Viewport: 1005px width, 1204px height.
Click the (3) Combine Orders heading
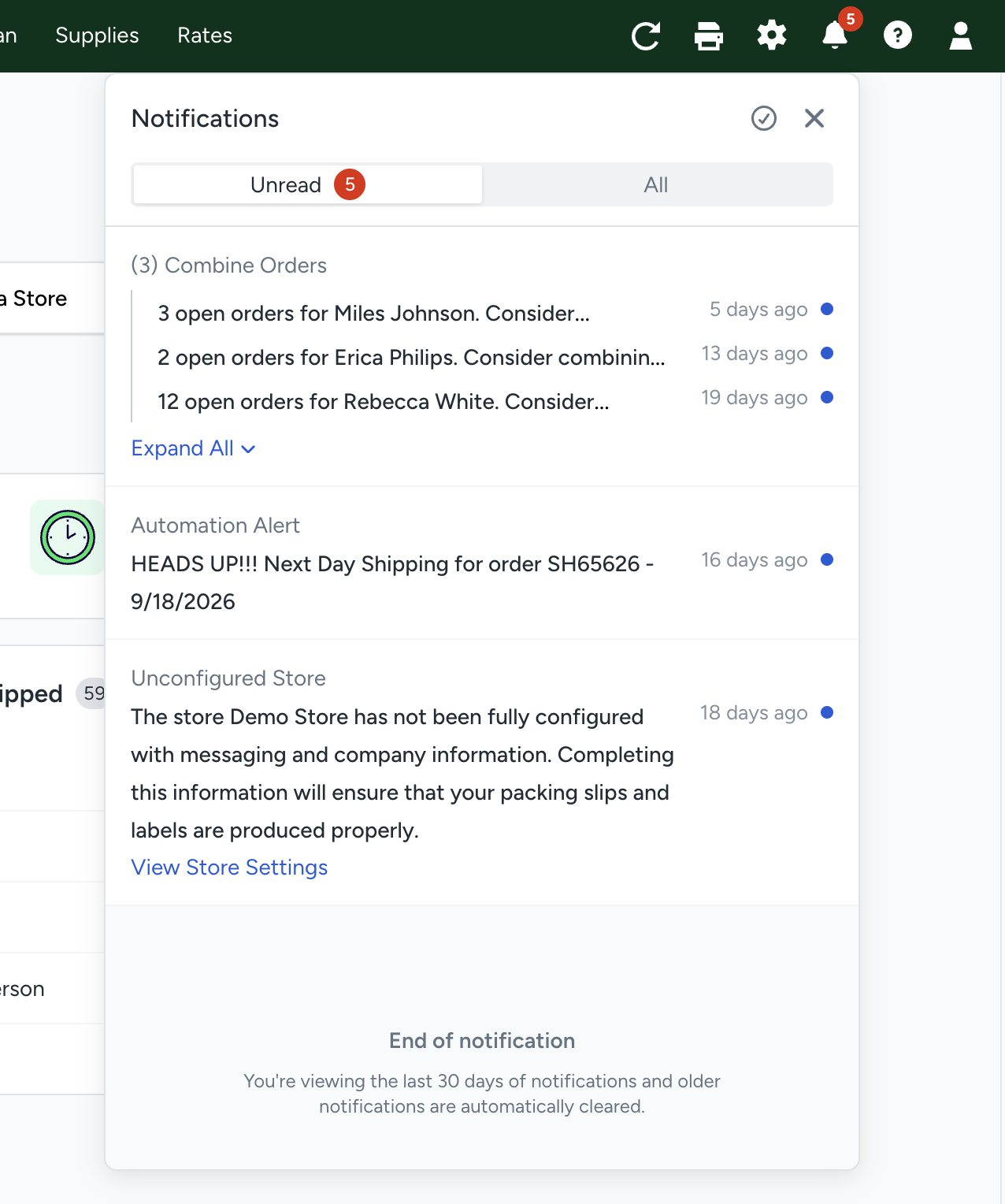click(228, 266)
